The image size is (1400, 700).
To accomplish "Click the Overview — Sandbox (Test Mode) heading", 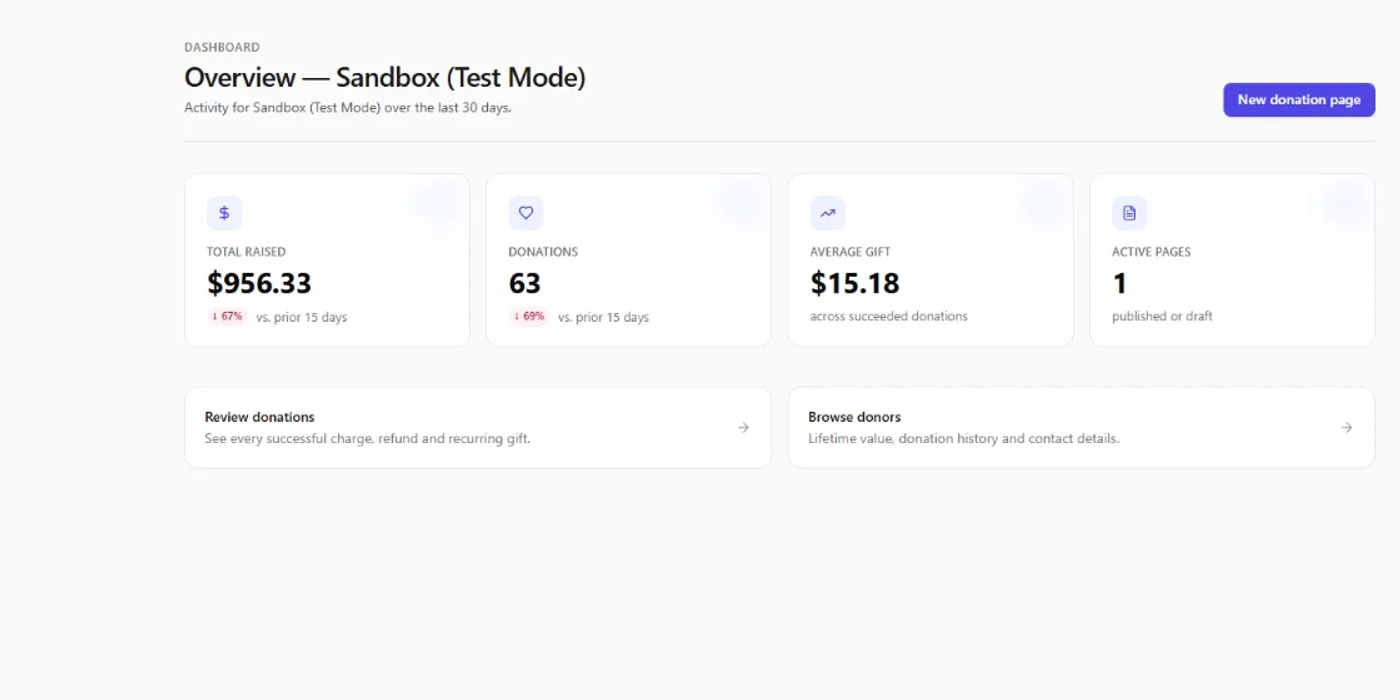I will [385, 77].
